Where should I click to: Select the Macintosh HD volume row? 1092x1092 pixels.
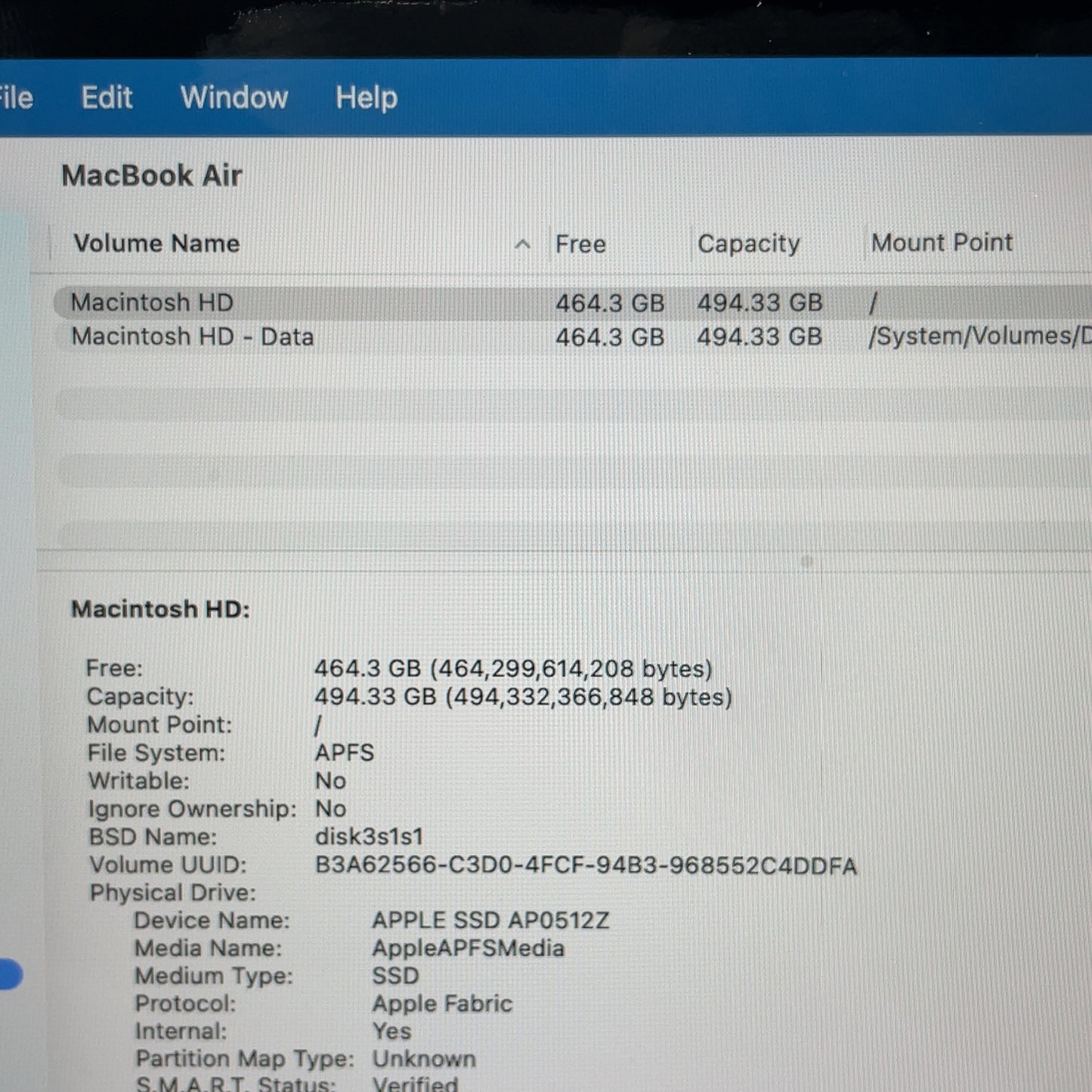[573, 303]
